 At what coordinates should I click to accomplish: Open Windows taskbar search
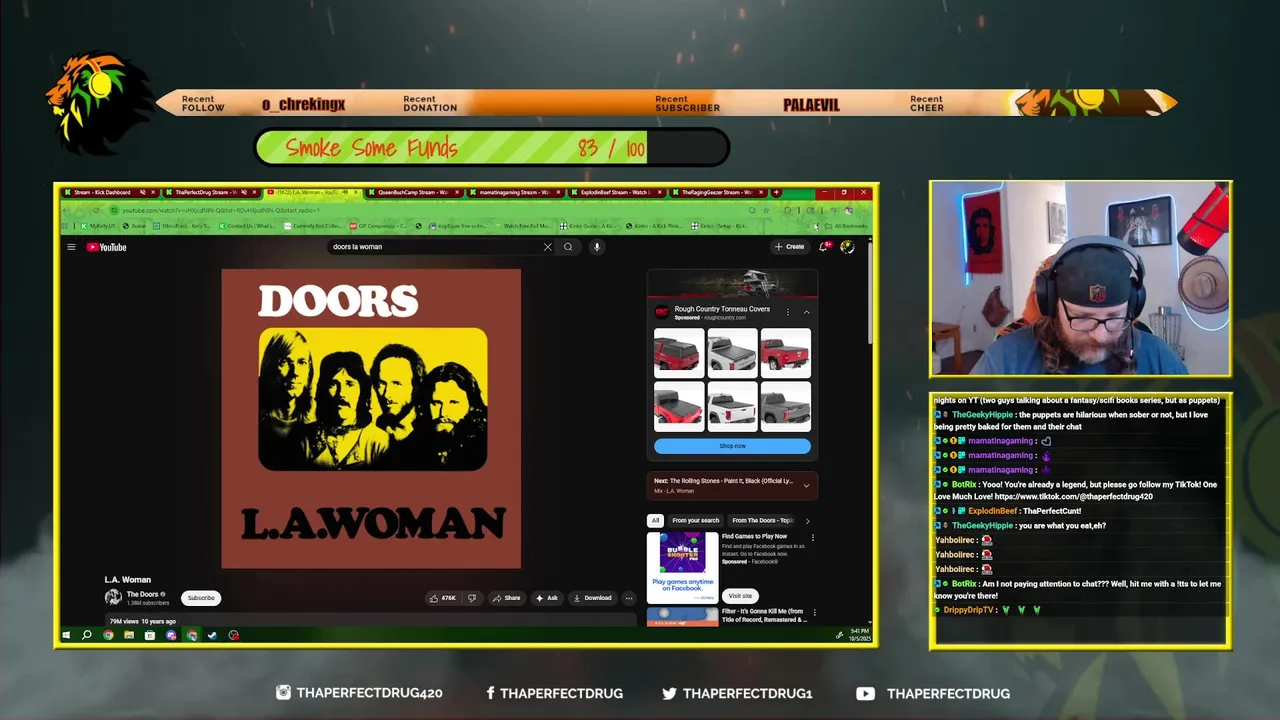click(87, 635)
